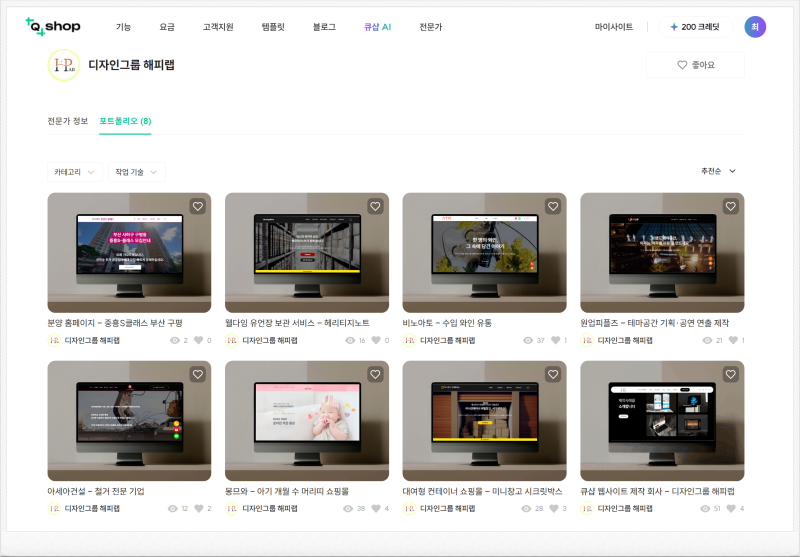The height and width of the screenshot is (557, 800).
Task: Open the 기능 menu item
Action: 123,27
